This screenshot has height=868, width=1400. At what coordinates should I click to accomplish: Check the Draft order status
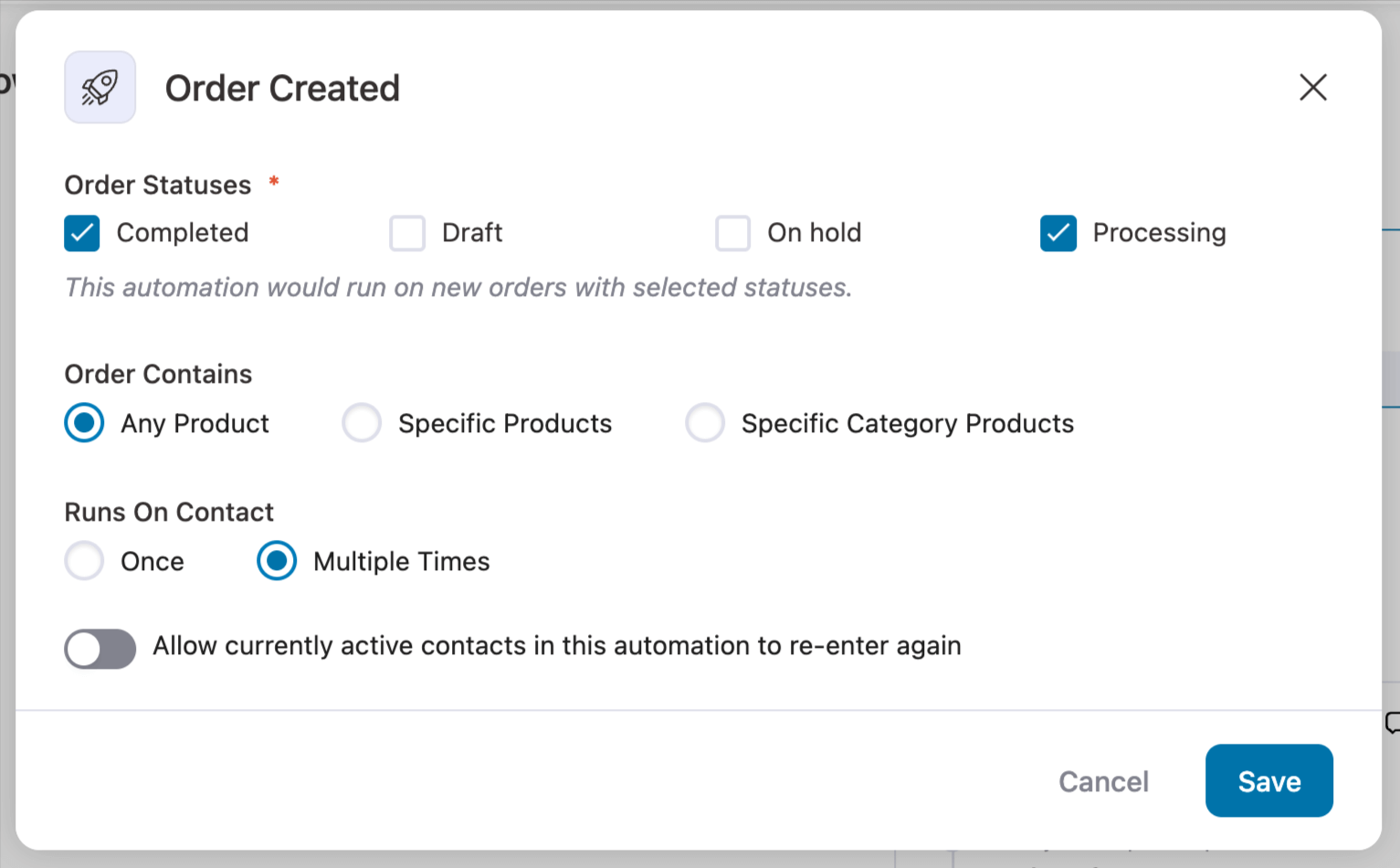tap(407, 233)
